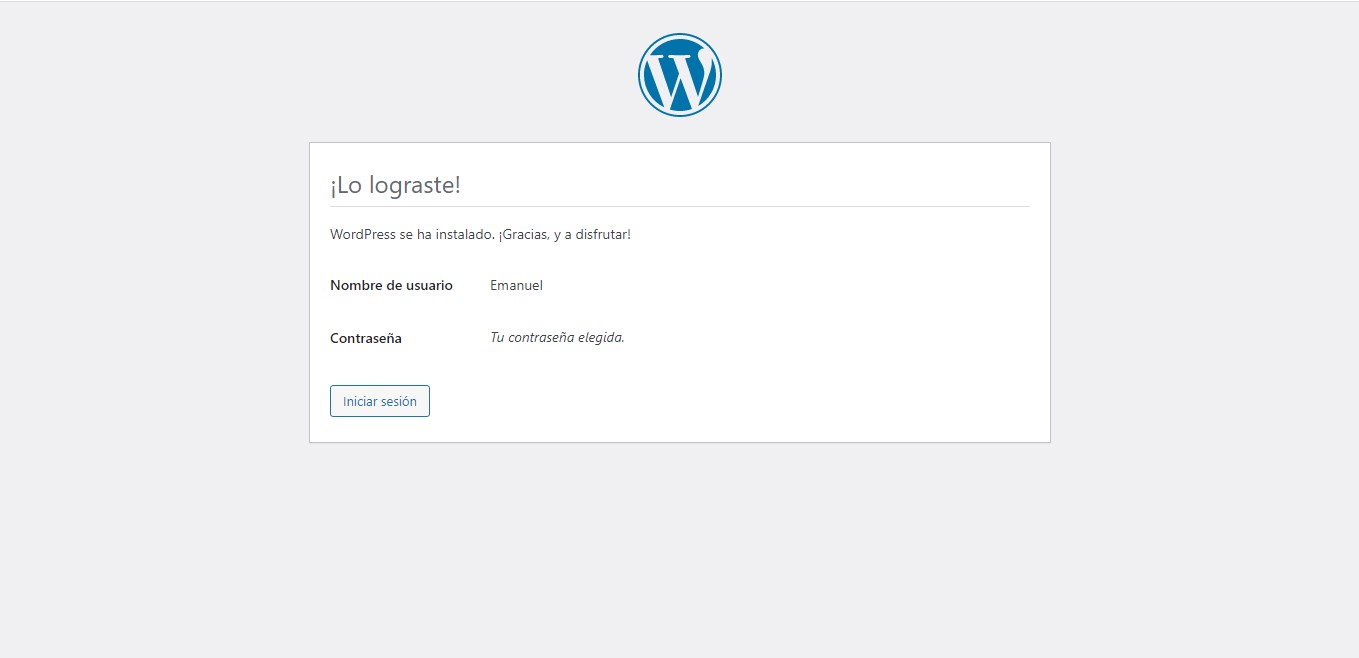Viewport: 1359px width, 658px height.
Task: Click the word Nombre in the label
Action: coord(356,285)
